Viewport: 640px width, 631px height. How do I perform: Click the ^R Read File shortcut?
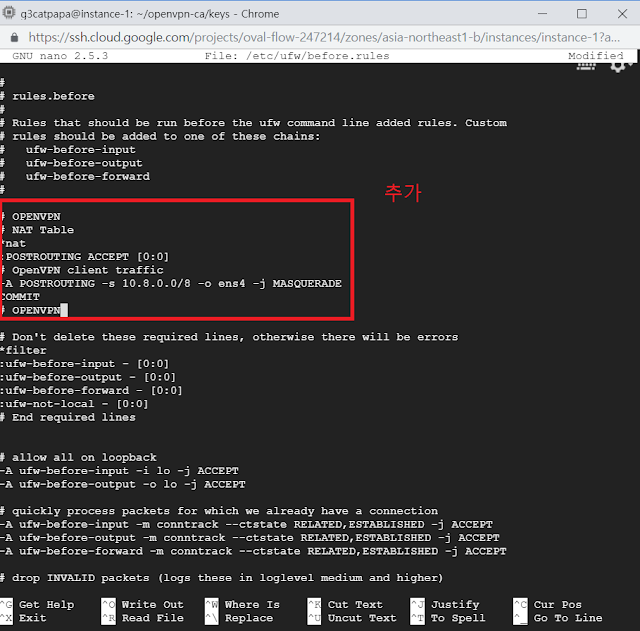(x=143, y=618)
